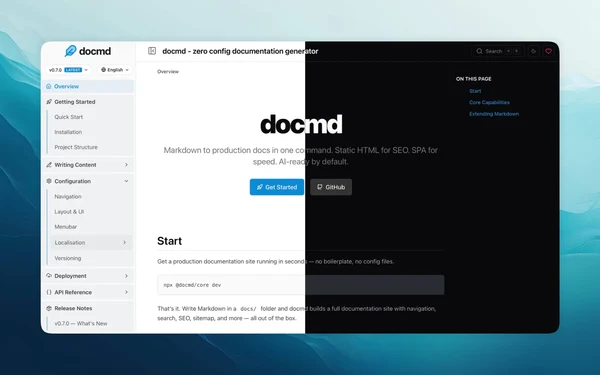Screen dimensions: 600x375
Task: Open the Project Structure page
Action: click(x=76, y=147)
